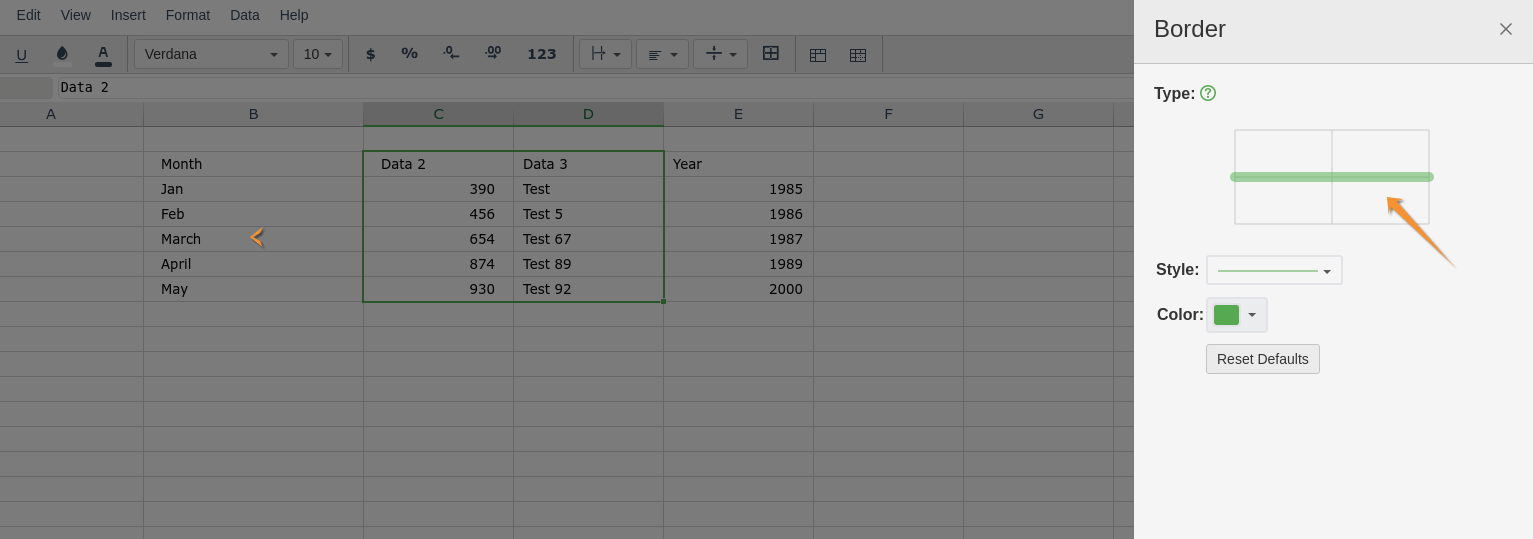The image size is (1533, 539).
Task: Apply percent format to selection
Action: pos(409,54)
